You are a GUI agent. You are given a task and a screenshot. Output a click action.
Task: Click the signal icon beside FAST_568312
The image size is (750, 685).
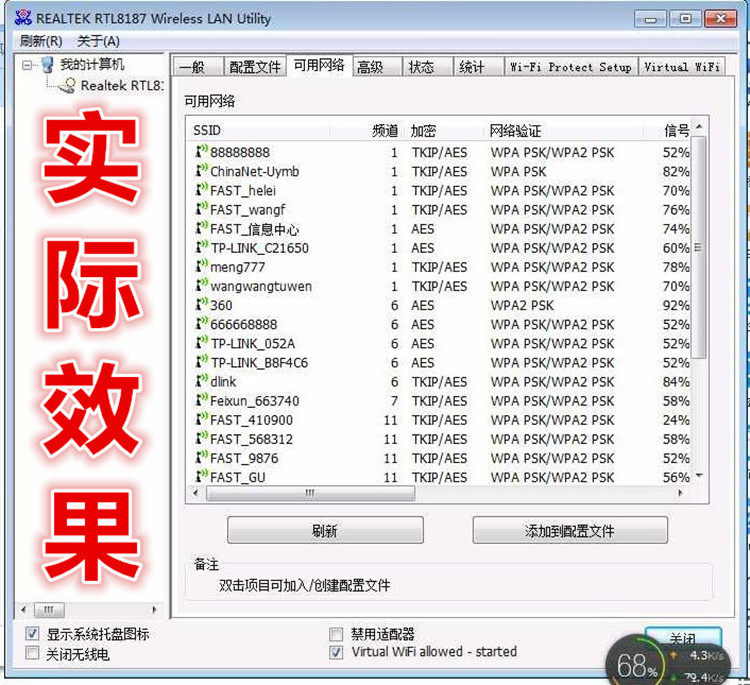201,439
